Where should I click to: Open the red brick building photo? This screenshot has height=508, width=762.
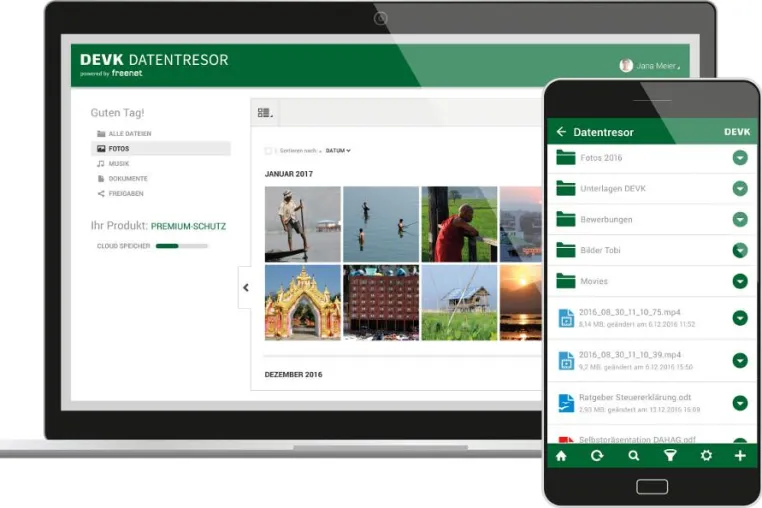pos(381,302)
